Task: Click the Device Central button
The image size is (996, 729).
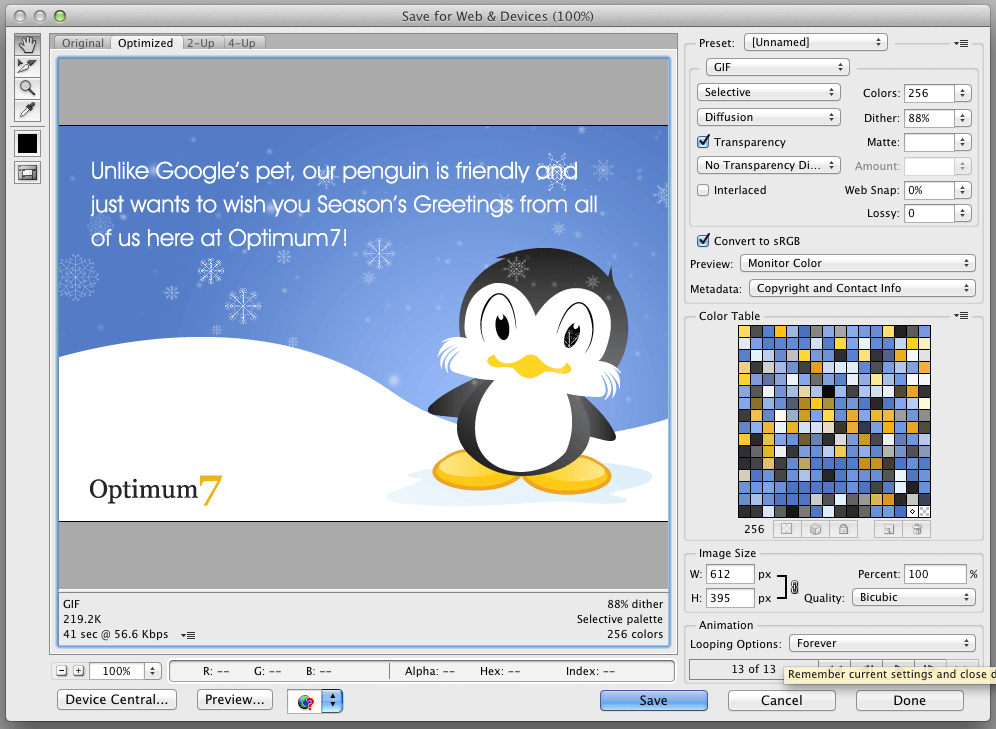Action: pyautogui.click(x=117, y=700)
